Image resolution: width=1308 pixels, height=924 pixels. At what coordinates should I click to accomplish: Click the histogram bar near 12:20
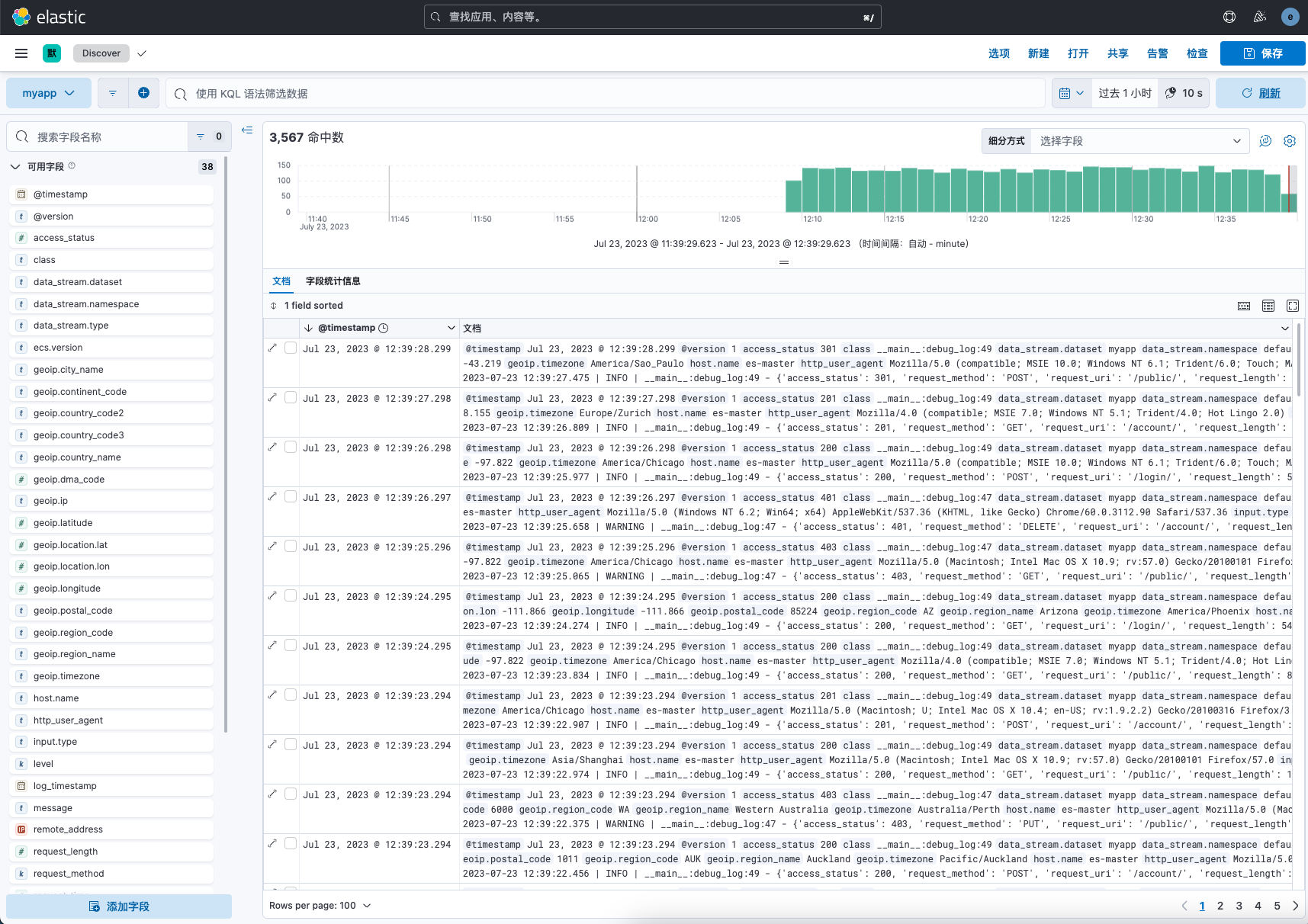(975, 191)
